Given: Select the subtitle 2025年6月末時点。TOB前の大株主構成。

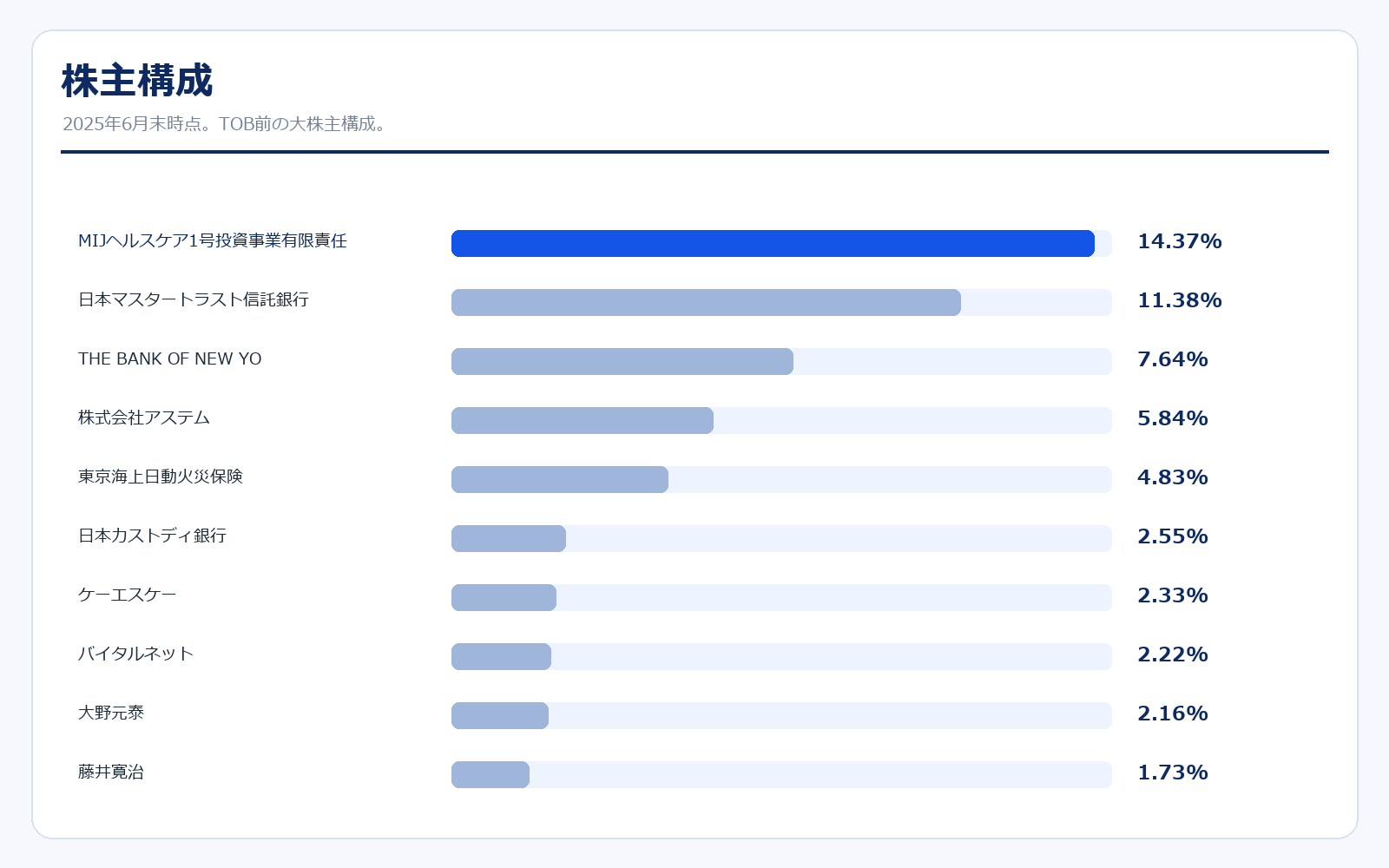Looking at the screenshot, I should coord(224,124).
